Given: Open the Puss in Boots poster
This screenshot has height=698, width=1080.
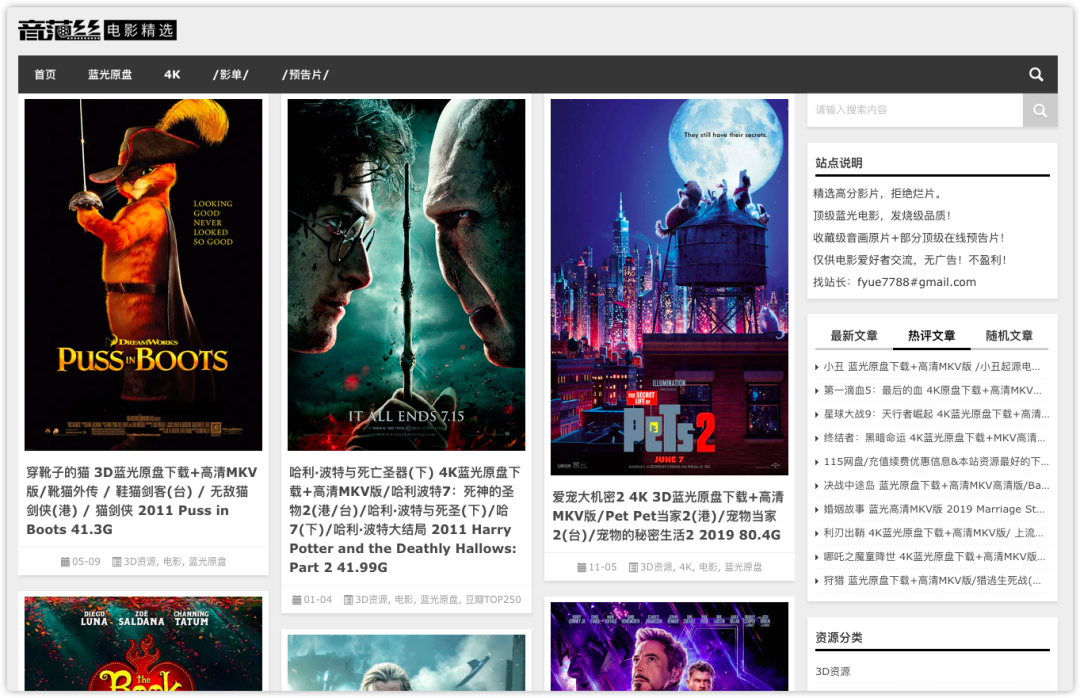Looking at the screenshot, I should 143,275.
